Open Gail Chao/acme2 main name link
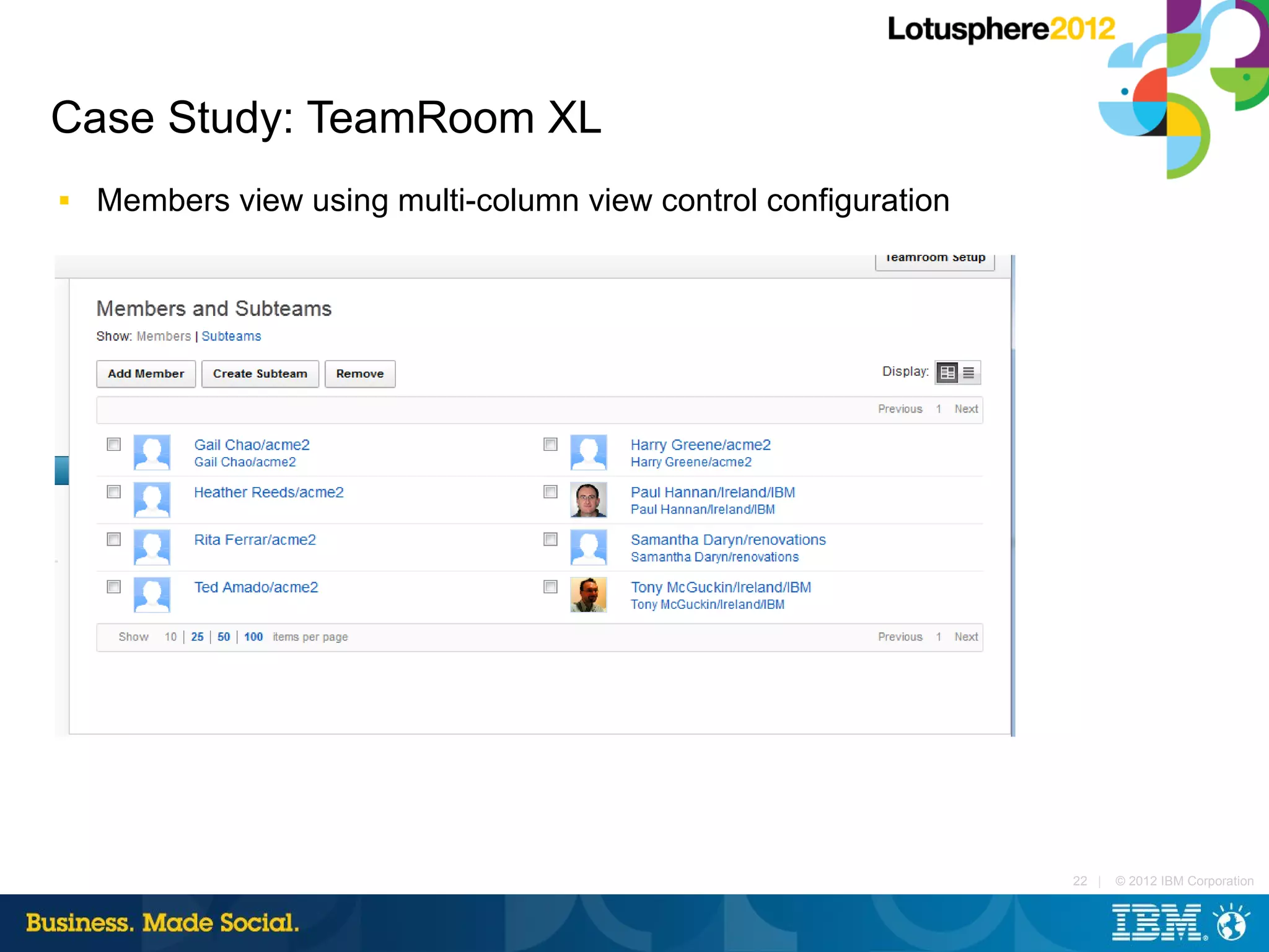1269x952 pixels. (x=252, y=445)
